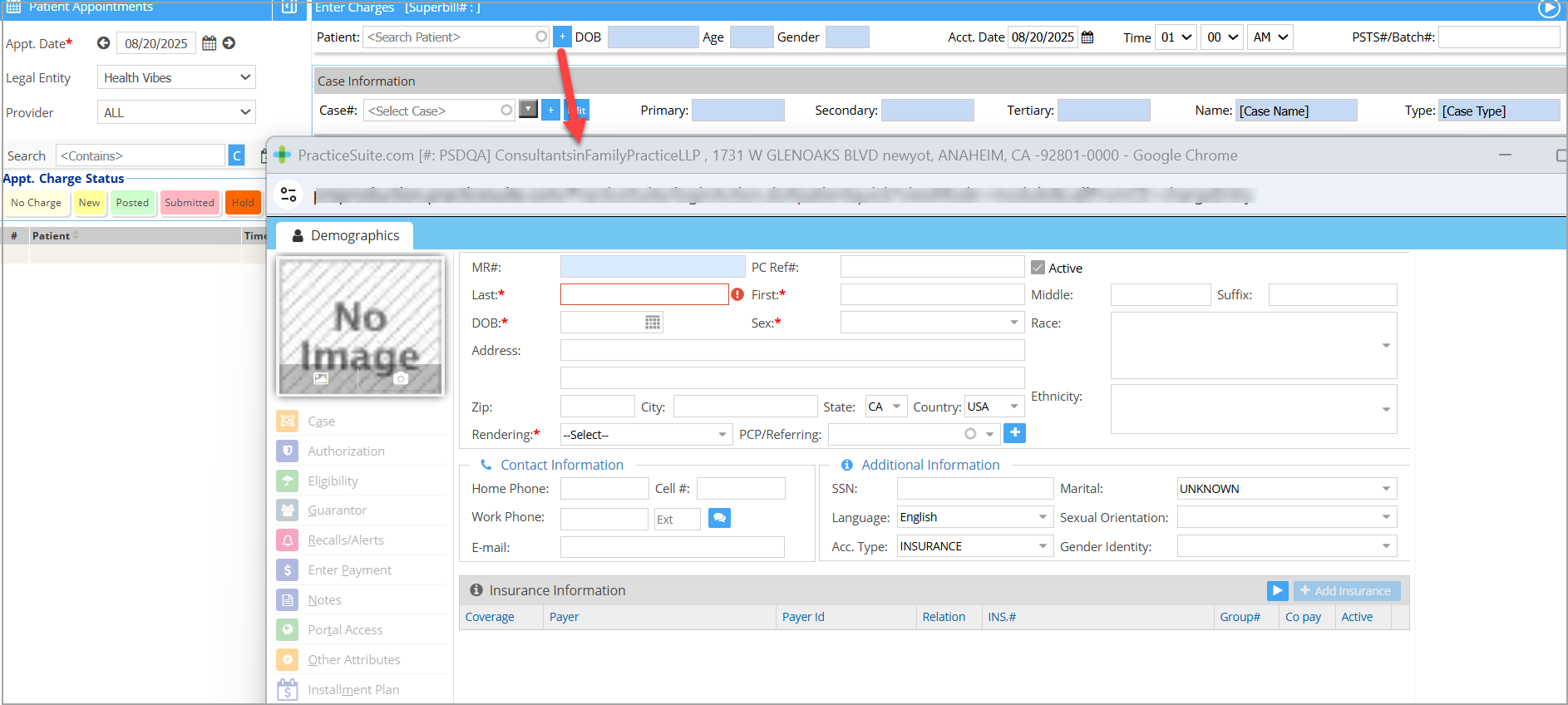Click the Add Insurance button
1568x705 pixels.
(x=1347, y=590)
